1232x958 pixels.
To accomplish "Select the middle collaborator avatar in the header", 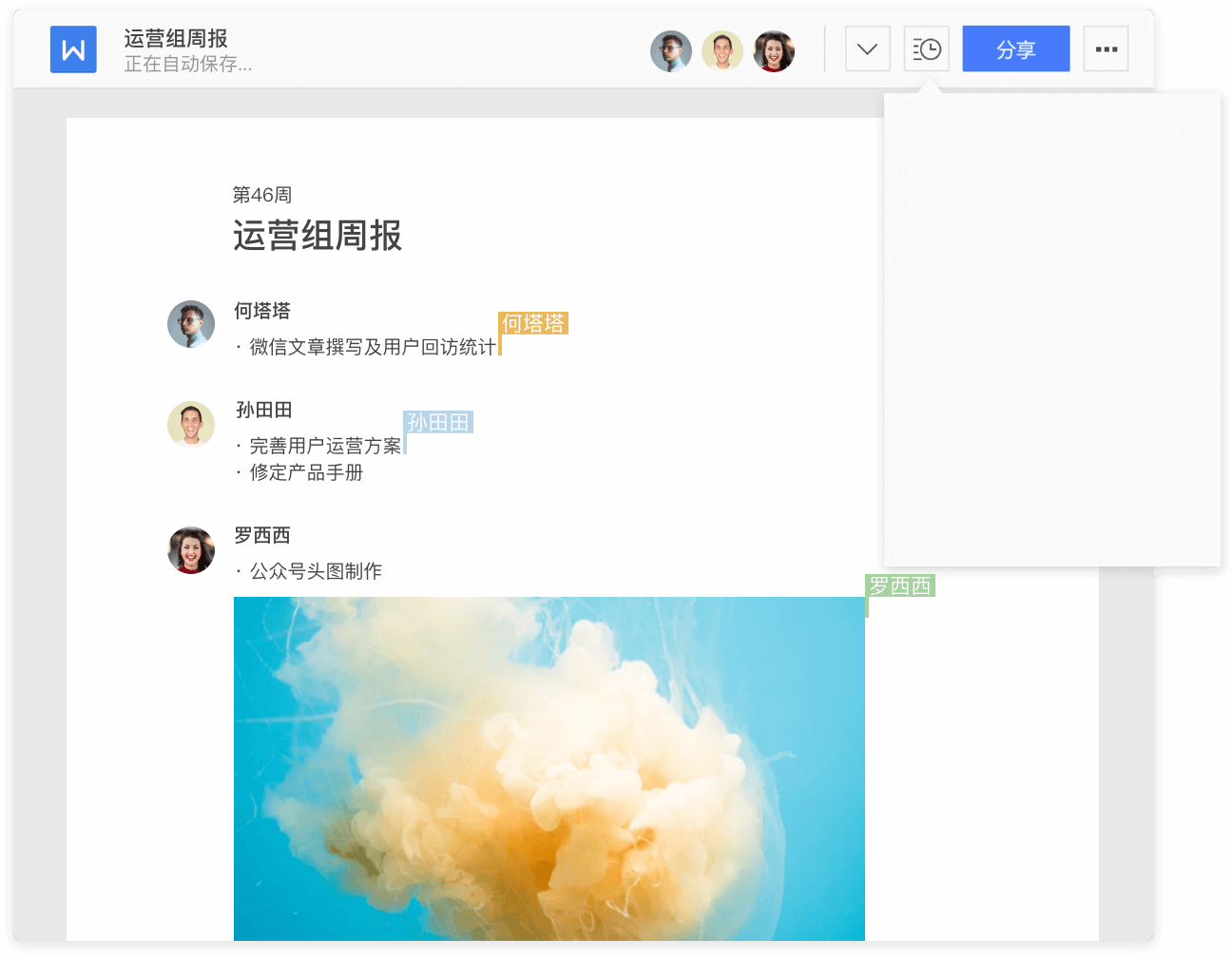I will [x=722, y=51].
